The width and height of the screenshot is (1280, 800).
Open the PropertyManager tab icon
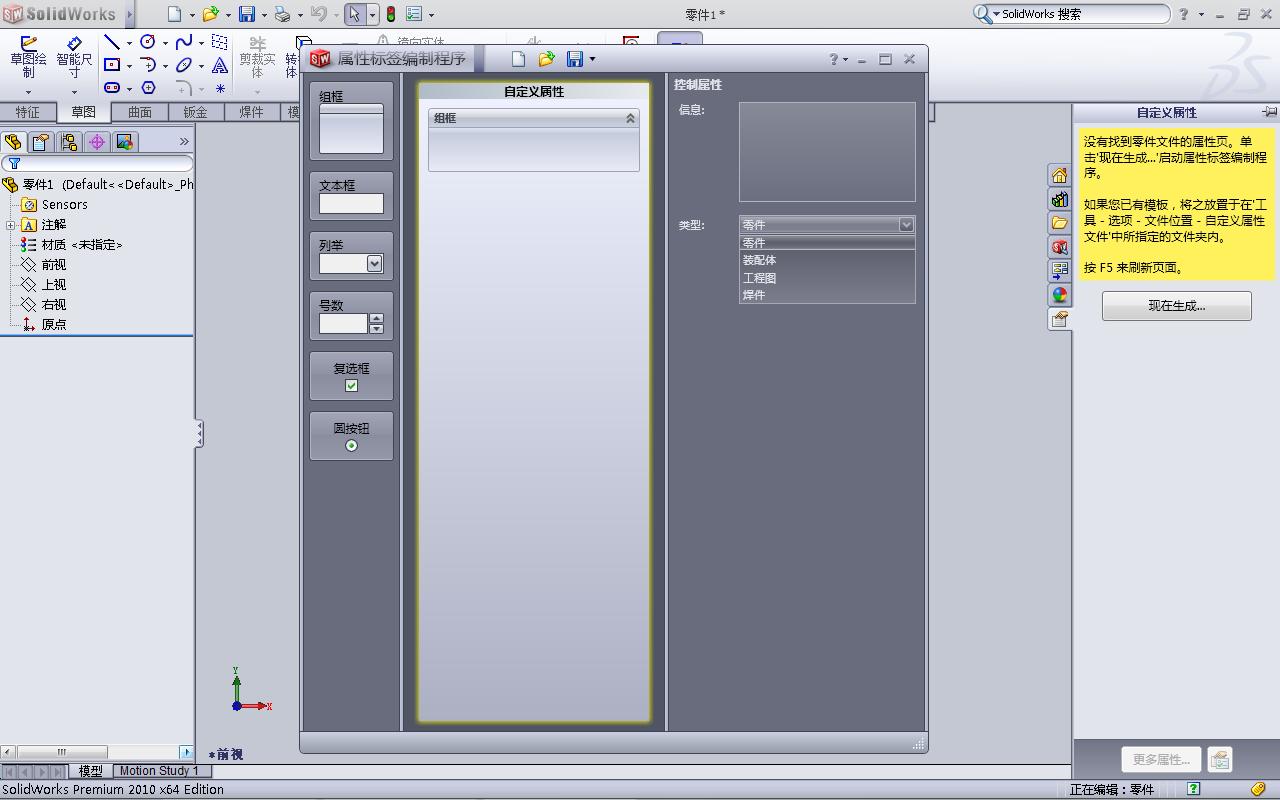[x=41, y=142]
